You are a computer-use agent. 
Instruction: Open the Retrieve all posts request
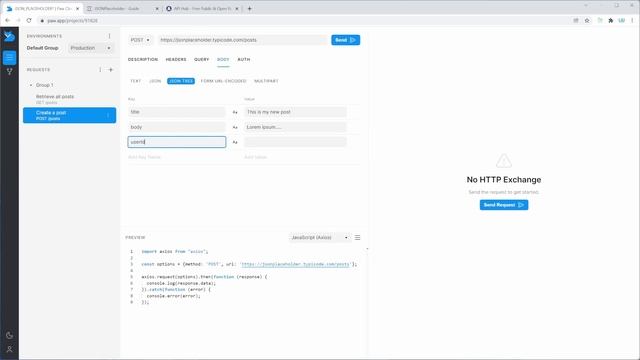point(69,99)
